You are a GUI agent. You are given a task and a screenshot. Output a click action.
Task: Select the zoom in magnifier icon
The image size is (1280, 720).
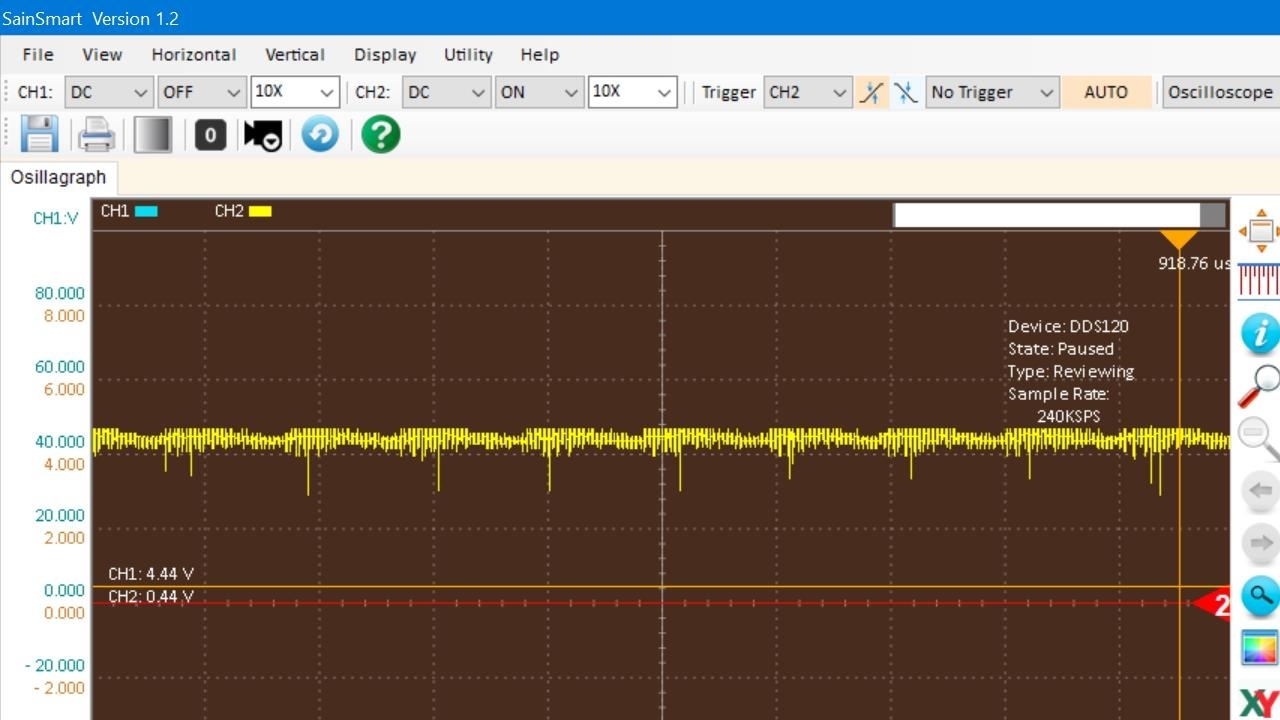1260,385
